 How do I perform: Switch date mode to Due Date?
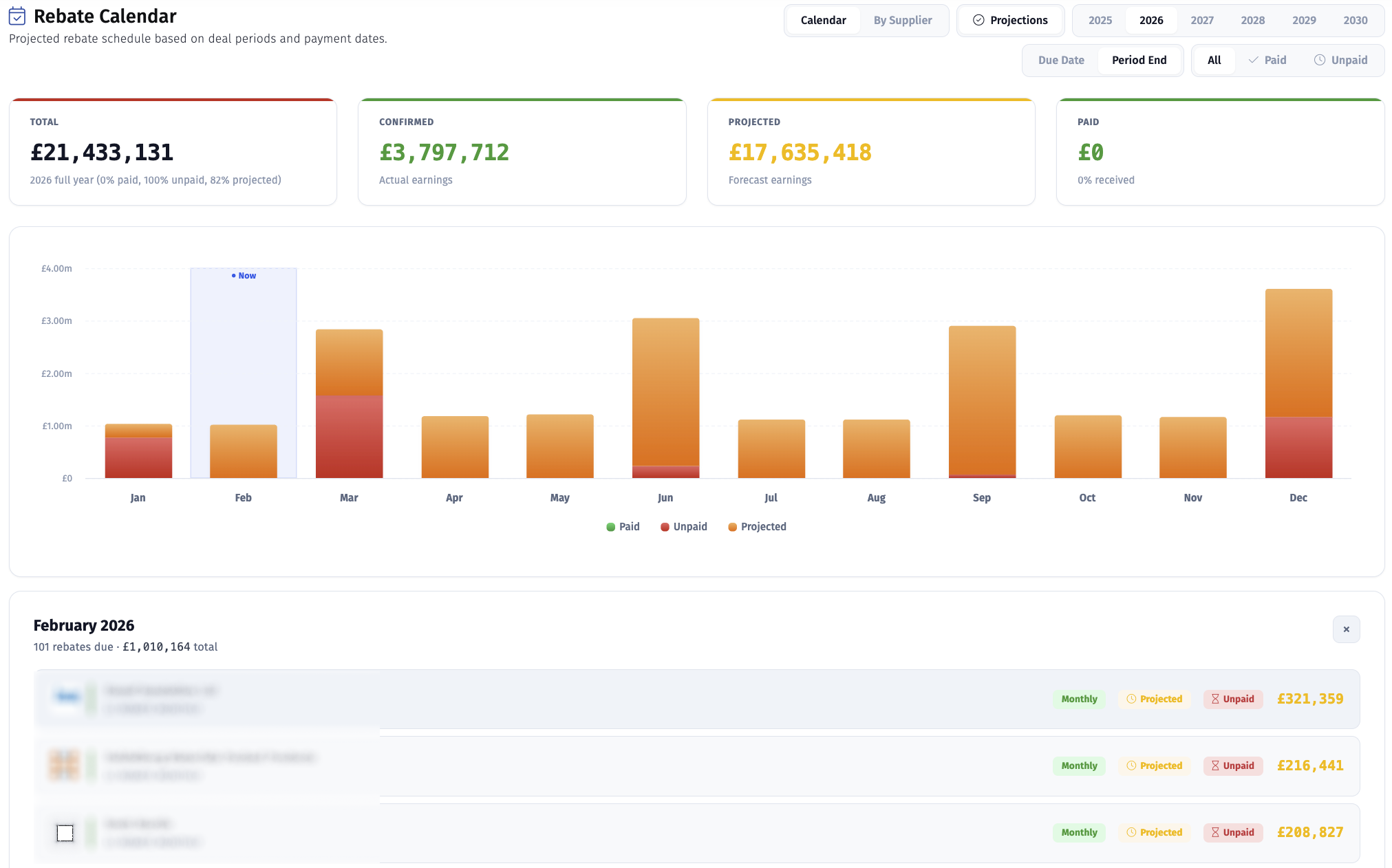(1060, 60)
